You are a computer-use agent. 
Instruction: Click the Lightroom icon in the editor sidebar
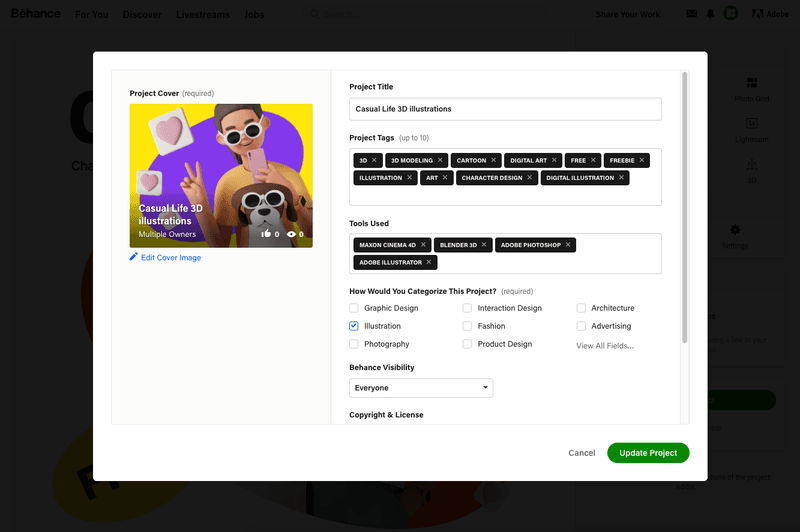tap(752, 123)
